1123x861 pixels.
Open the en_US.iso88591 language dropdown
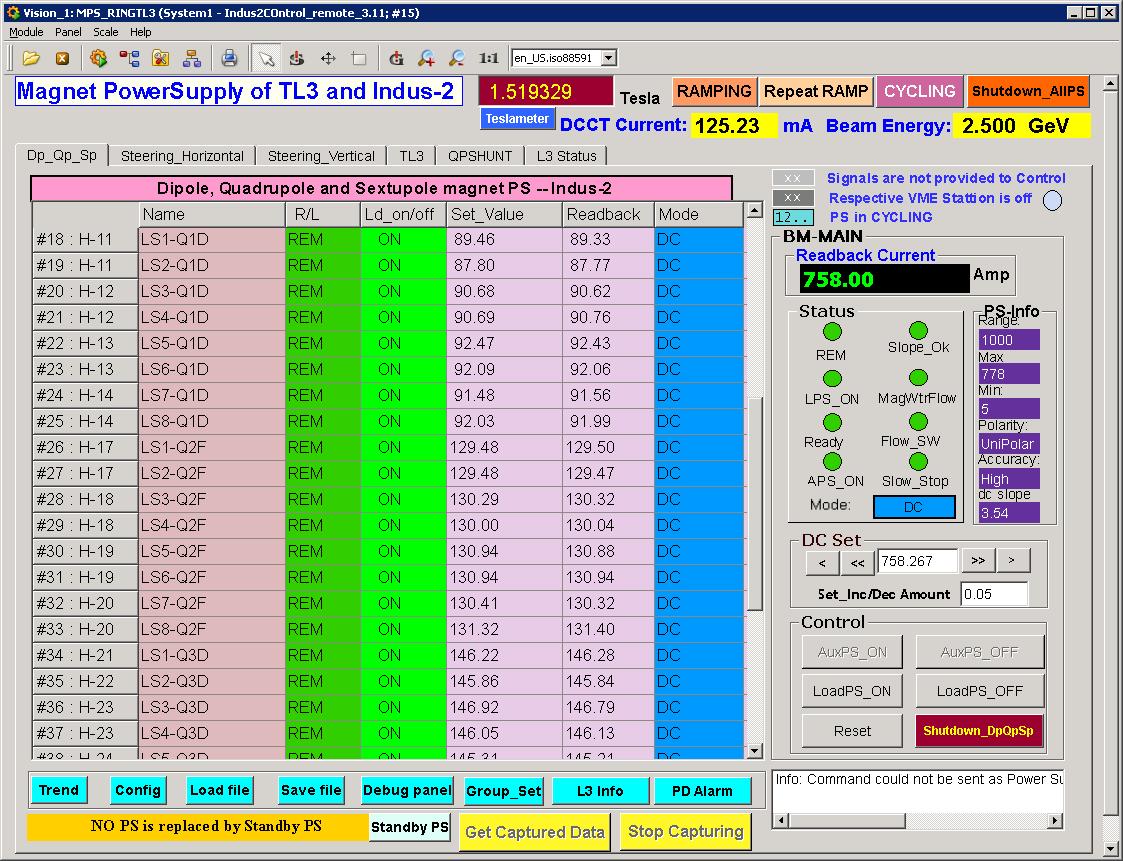[x=609, y=58]
